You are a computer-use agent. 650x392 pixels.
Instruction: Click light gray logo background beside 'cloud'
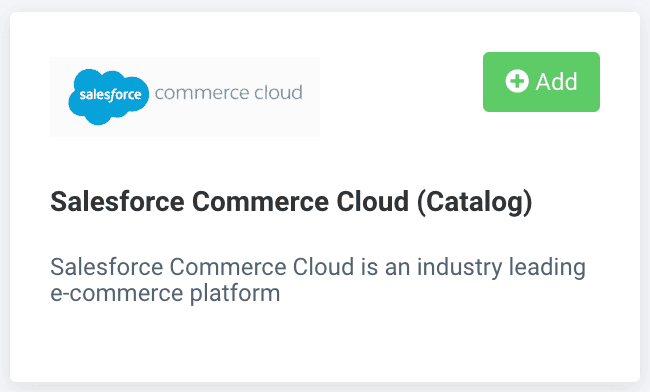311,116
